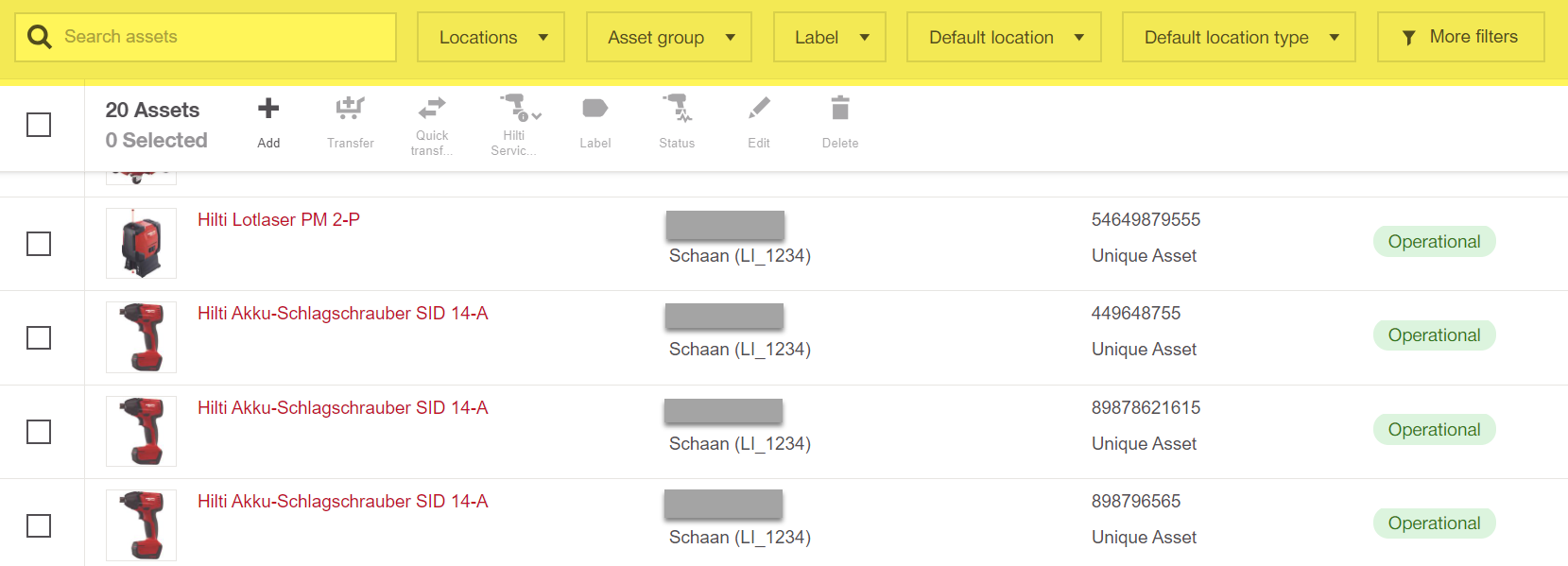
Task: Toggle the select-all assets checkbox
Action: point(39,125)
